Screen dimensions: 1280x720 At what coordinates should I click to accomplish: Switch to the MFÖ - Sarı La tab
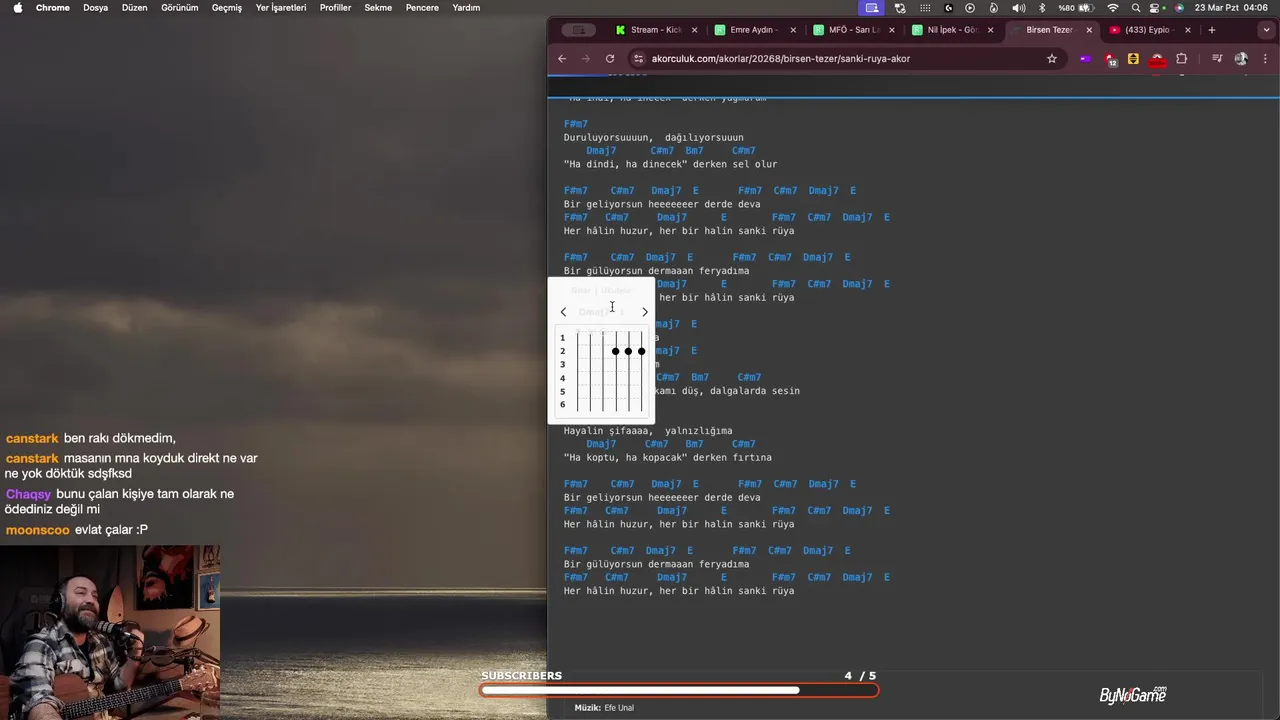853,30
